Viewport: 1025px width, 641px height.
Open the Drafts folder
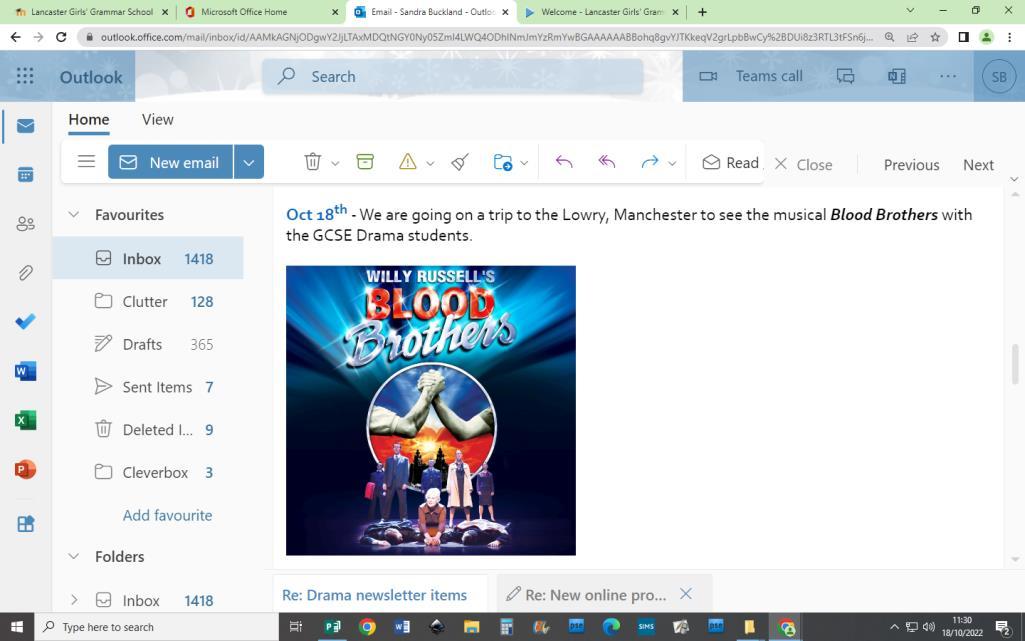[148, 344]
